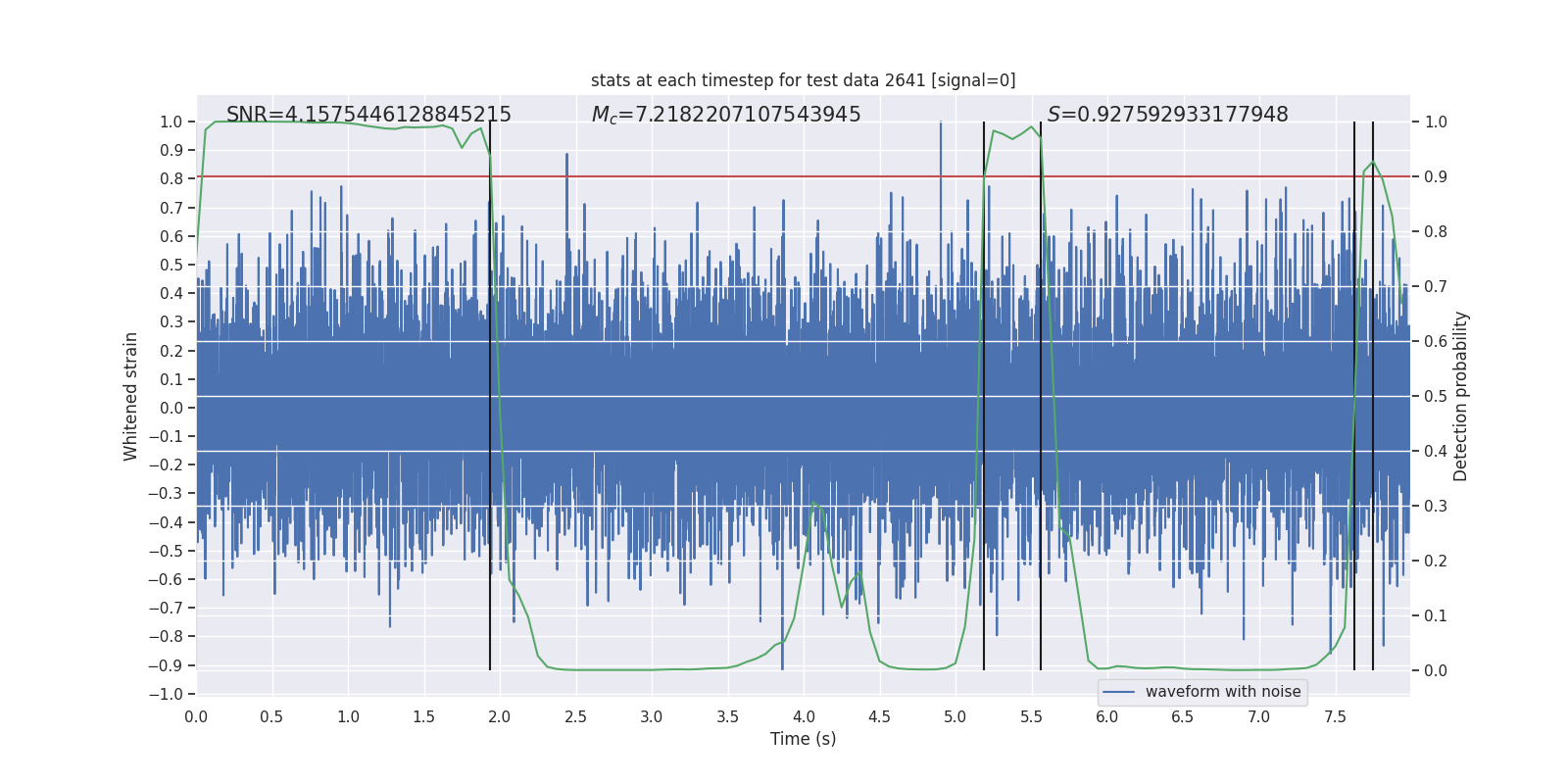Click the 0.5 tick on probability axis

[x=1436, y=396]
